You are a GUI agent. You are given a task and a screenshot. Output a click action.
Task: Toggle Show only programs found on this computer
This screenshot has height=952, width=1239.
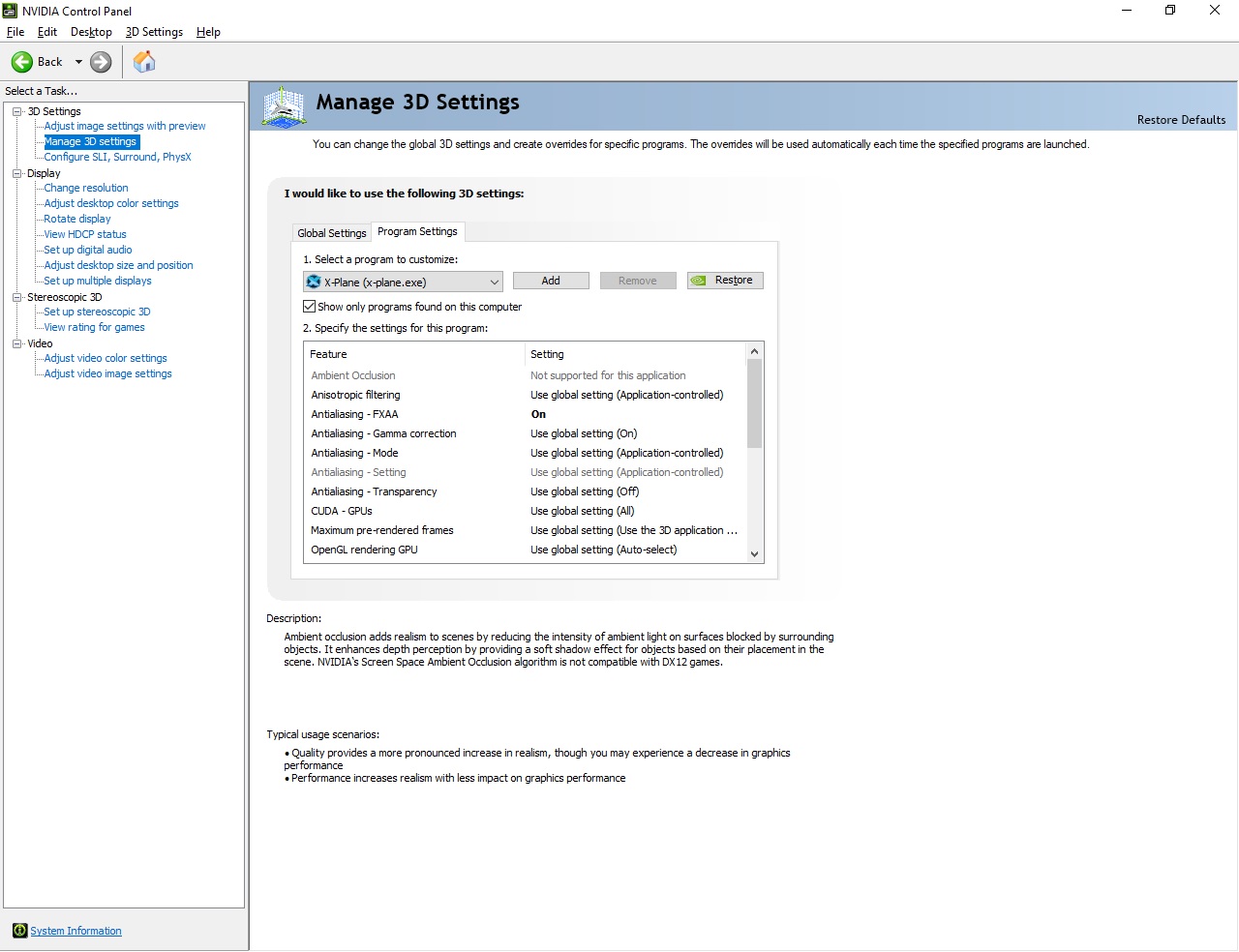click(310, 307)
